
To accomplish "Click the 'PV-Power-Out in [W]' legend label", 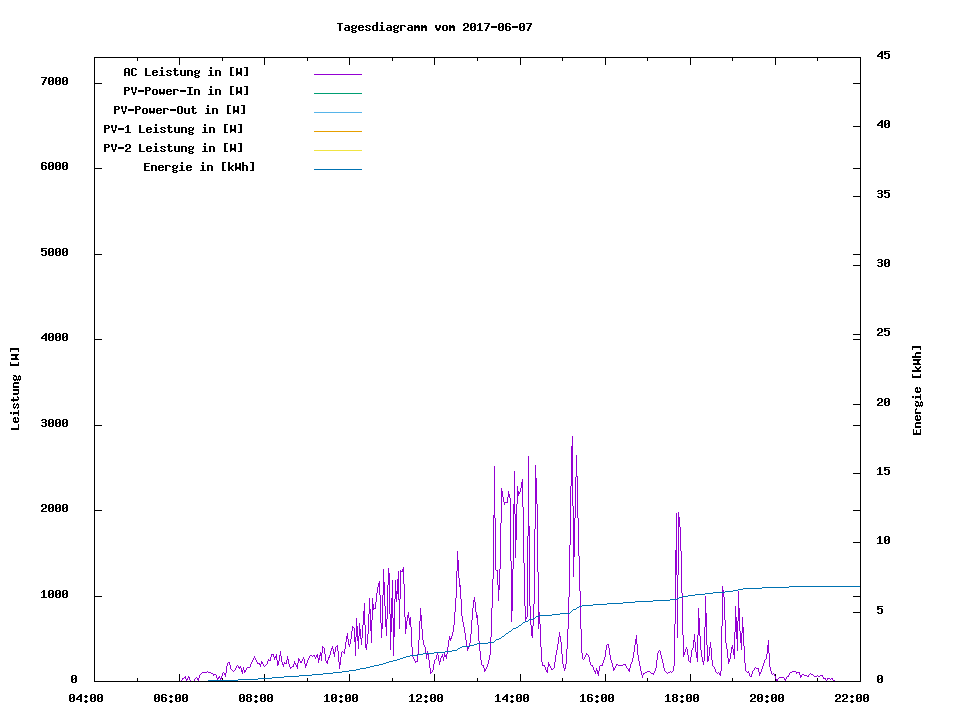I will 180,110.
